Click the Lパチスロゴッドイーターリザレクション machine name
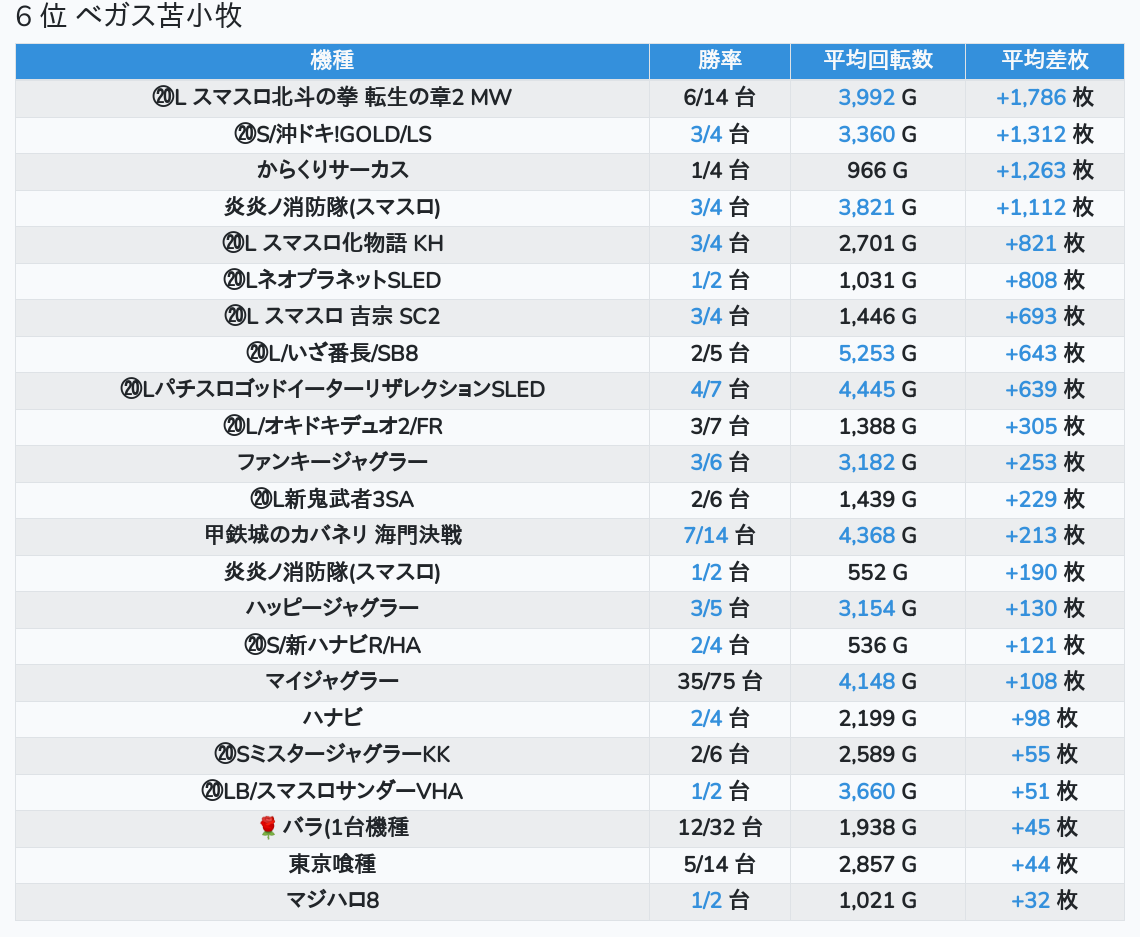1140x937 pixels. coord(332,389)
